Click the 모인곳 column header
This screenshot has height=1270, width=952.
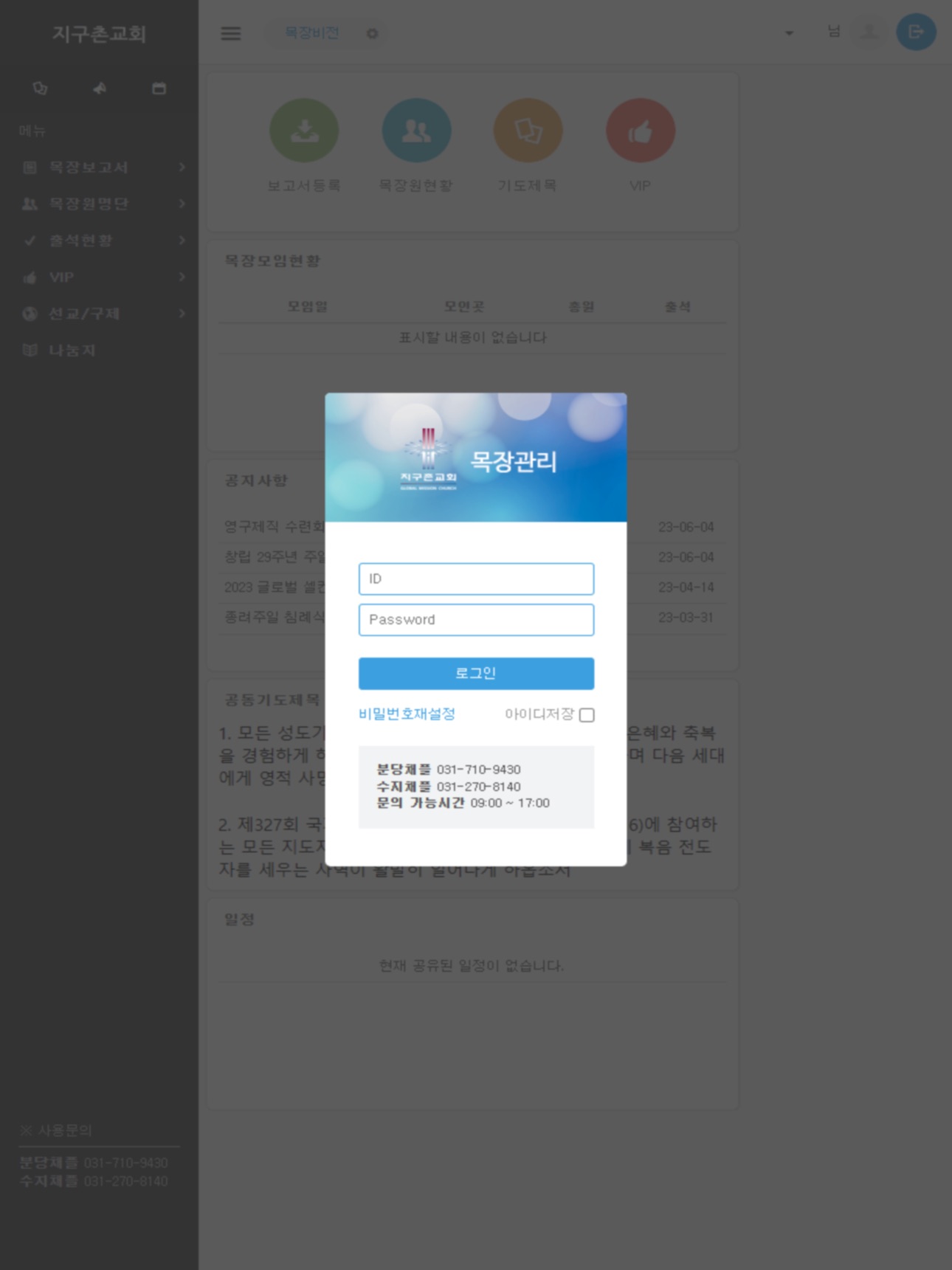[464, 306]
